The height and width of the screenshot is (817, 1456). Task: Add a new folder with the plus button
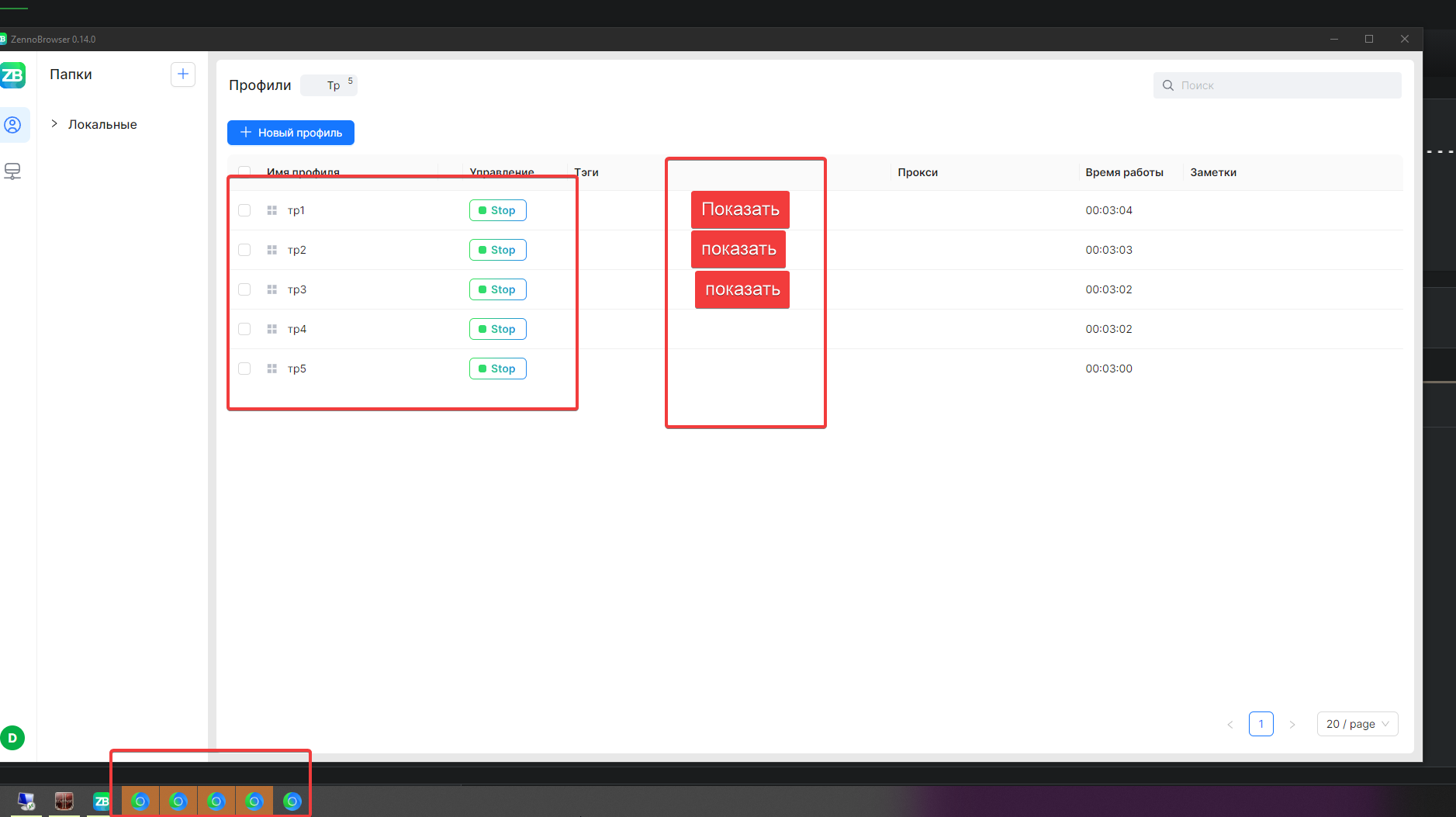click(x=183, y=74)
